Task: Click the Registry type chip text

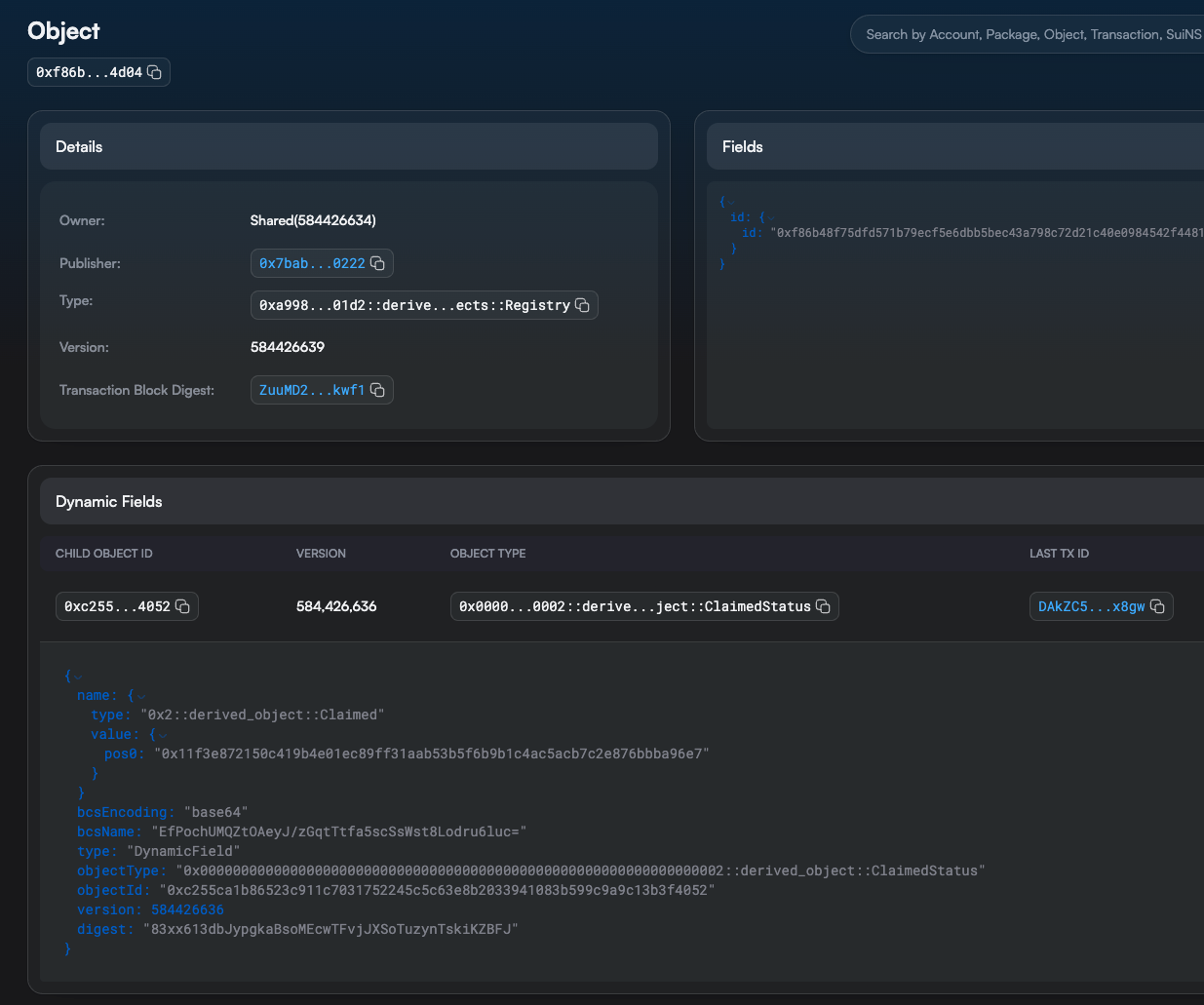Action: pyautogui.click(x=414, y=305)
